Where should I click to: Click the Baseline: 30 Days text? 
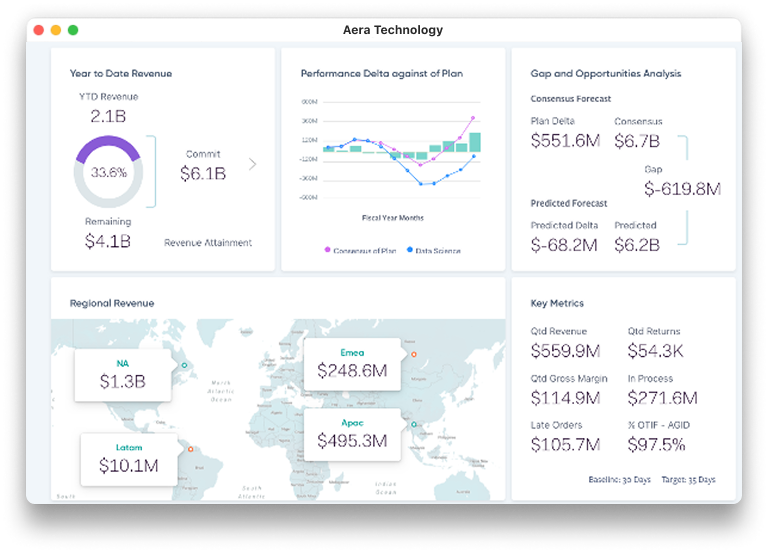[620, 480]
